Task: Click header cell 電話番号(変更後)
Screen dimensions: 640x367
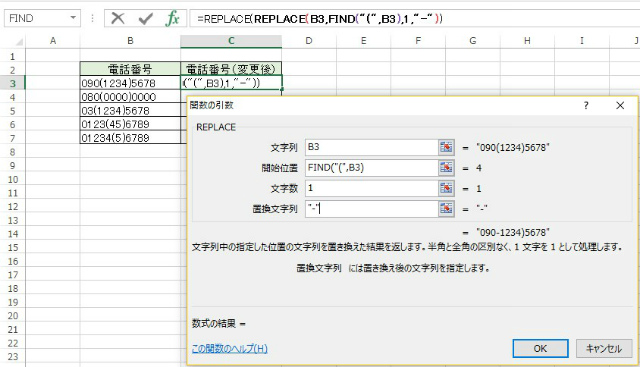Action: point(231,69)
